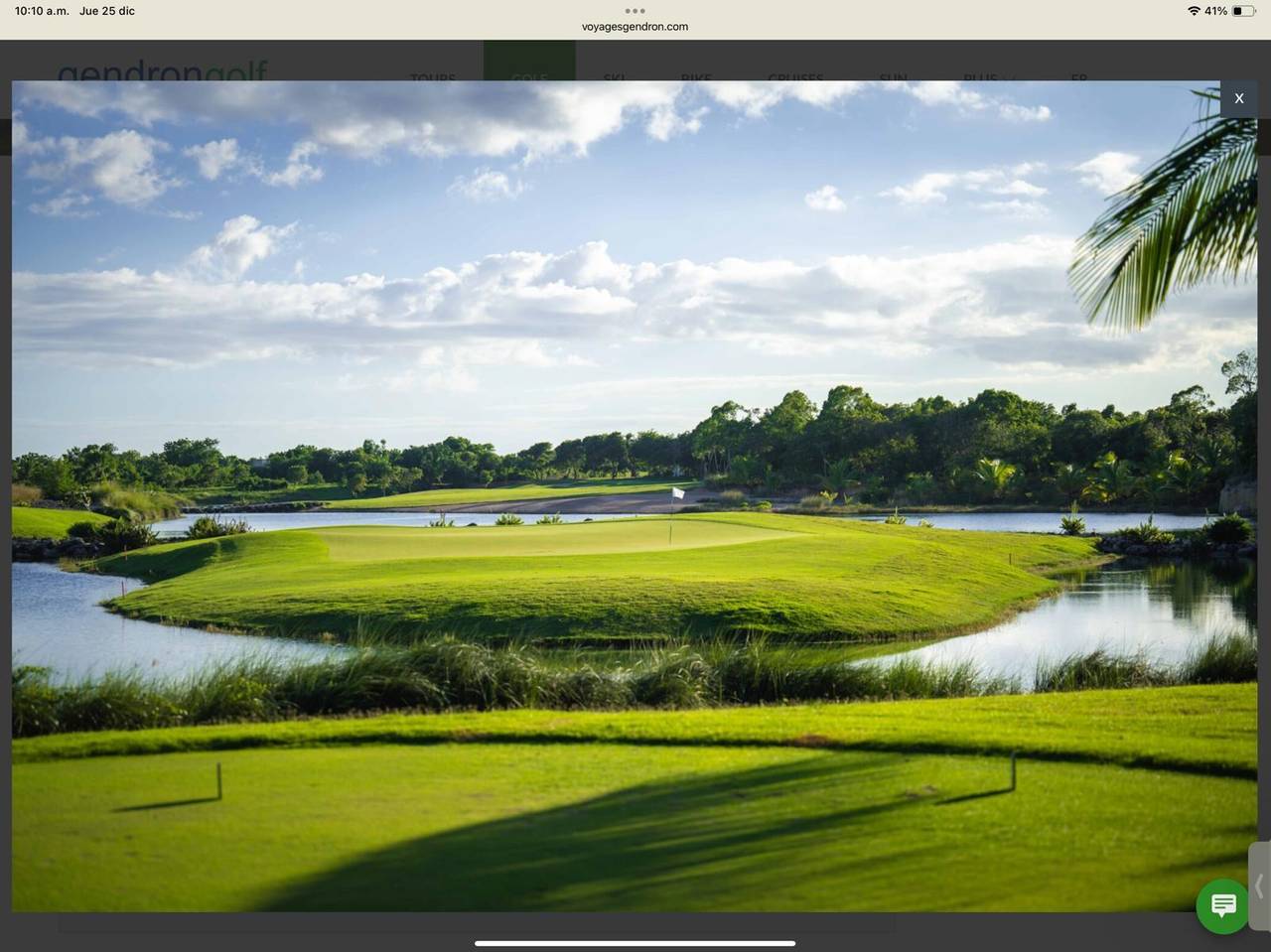Tap the battery indicator icon

tap(1244, 11)
